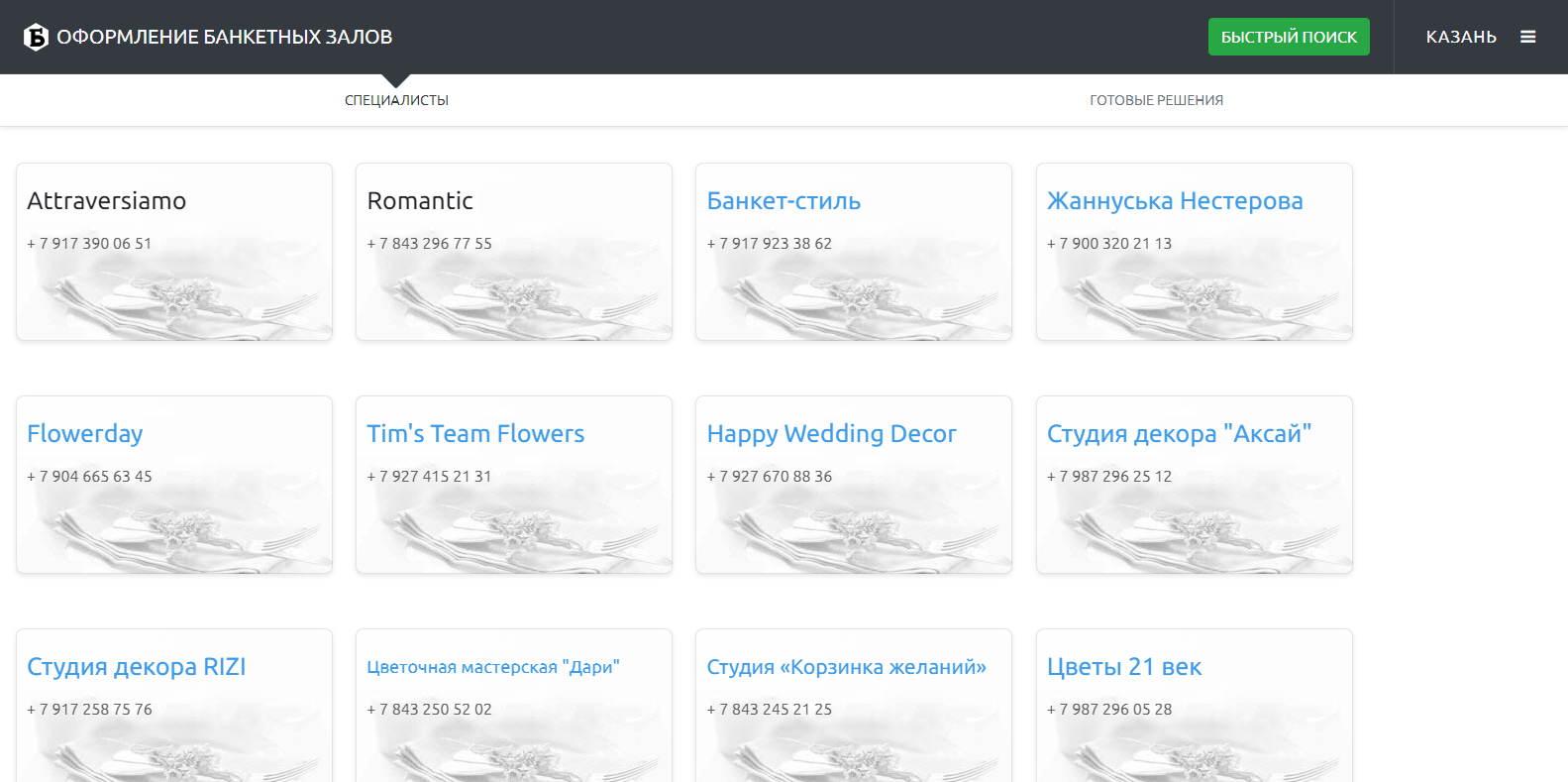This screenshot has height=782, width=1568.
Task: Click the Б site logo icon
Action: coord(36,37)
